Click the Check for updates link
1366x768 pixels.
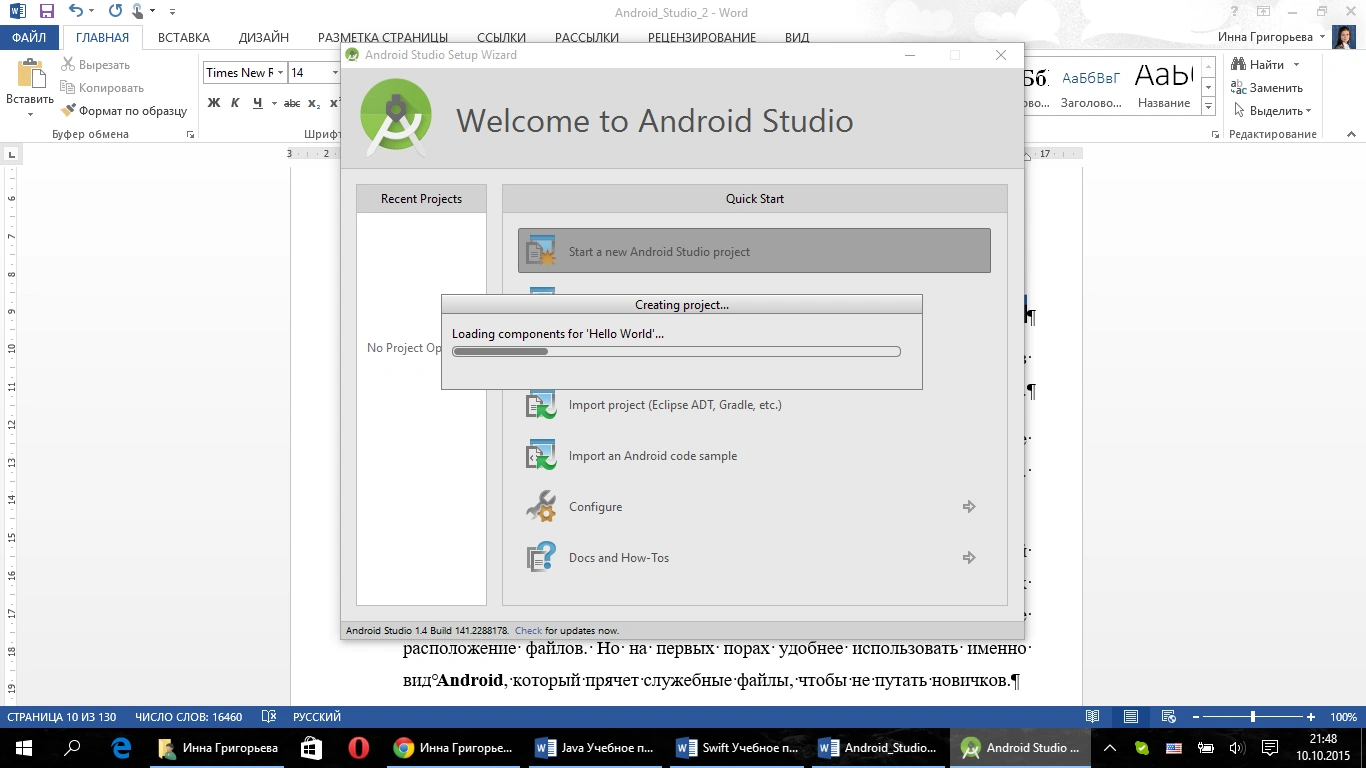click(x=528, y=631)
